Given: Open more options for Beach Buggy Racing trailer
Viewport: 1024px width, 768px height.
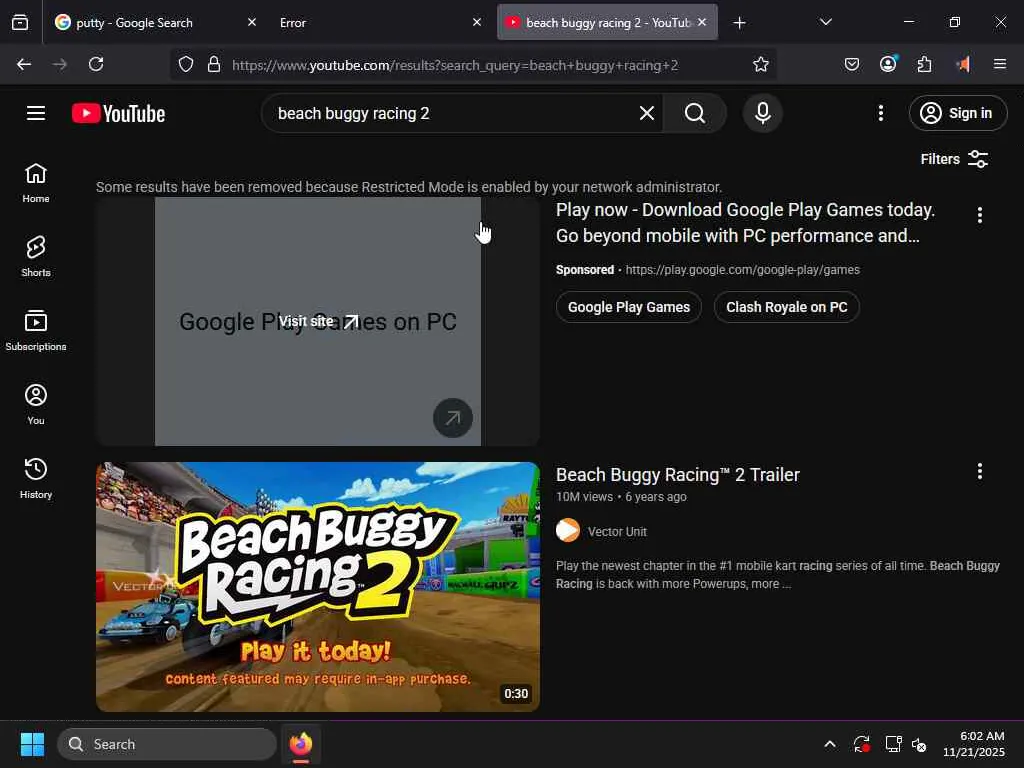Looking at the screenshot, I should [x=979, y=472].
